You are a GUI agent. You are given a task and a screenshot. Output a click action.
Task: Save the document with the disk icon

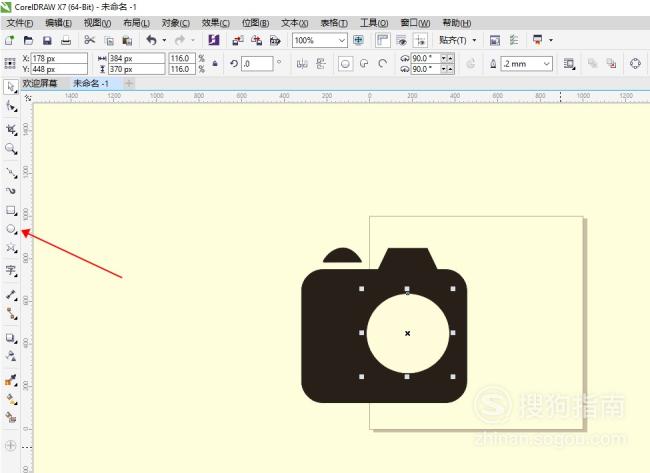coord(47,40)
